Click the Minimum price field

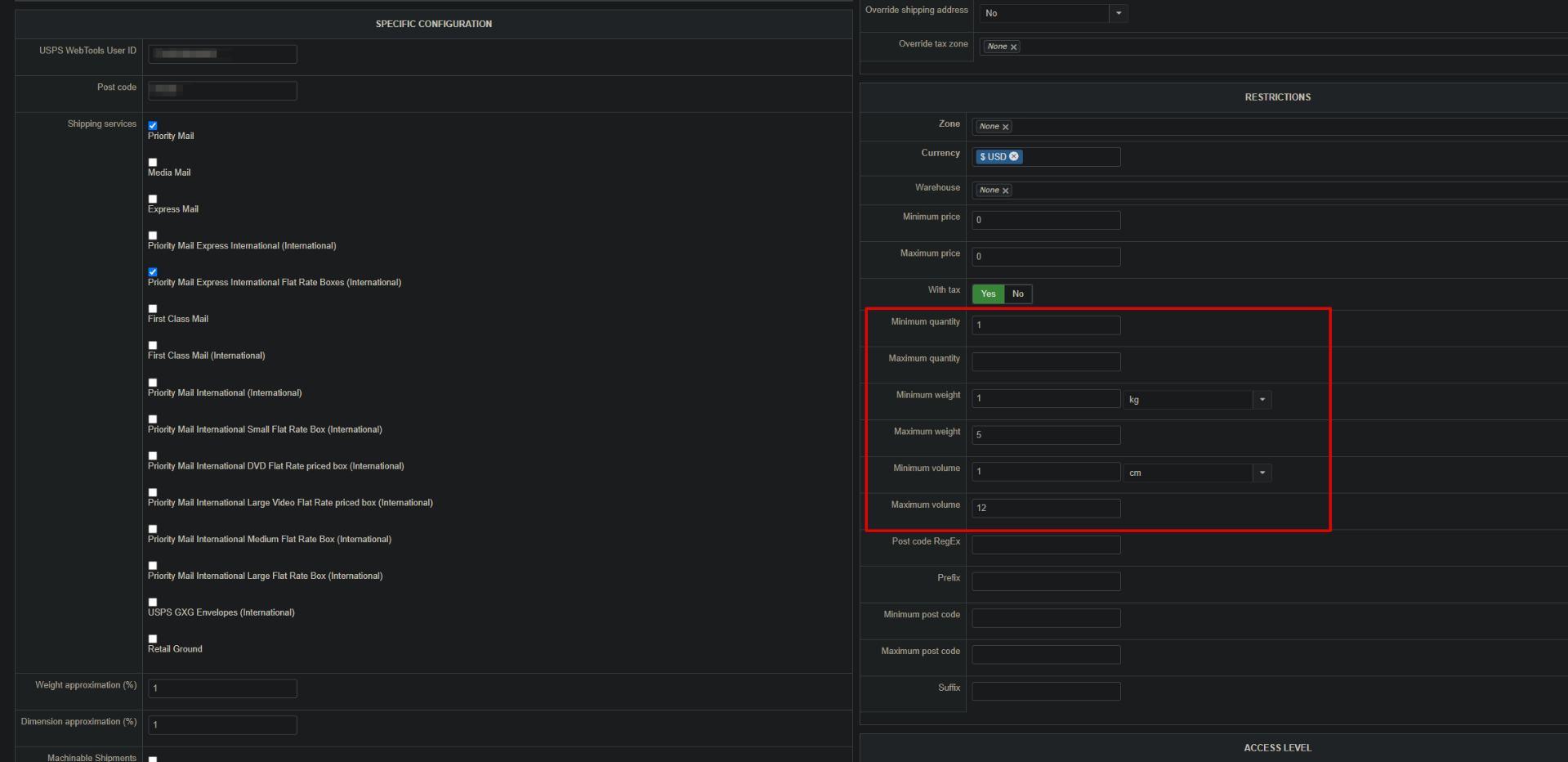tap(1046, 220)
